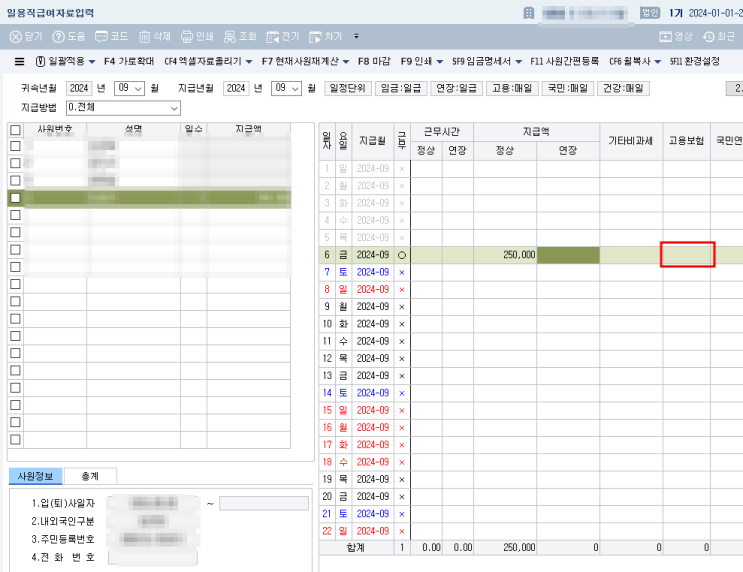Image resolution: width=743 pixels, height=572 pixels.
Task: Expand the 일괄적용 dropdown arrow
Action: [92, 62]
